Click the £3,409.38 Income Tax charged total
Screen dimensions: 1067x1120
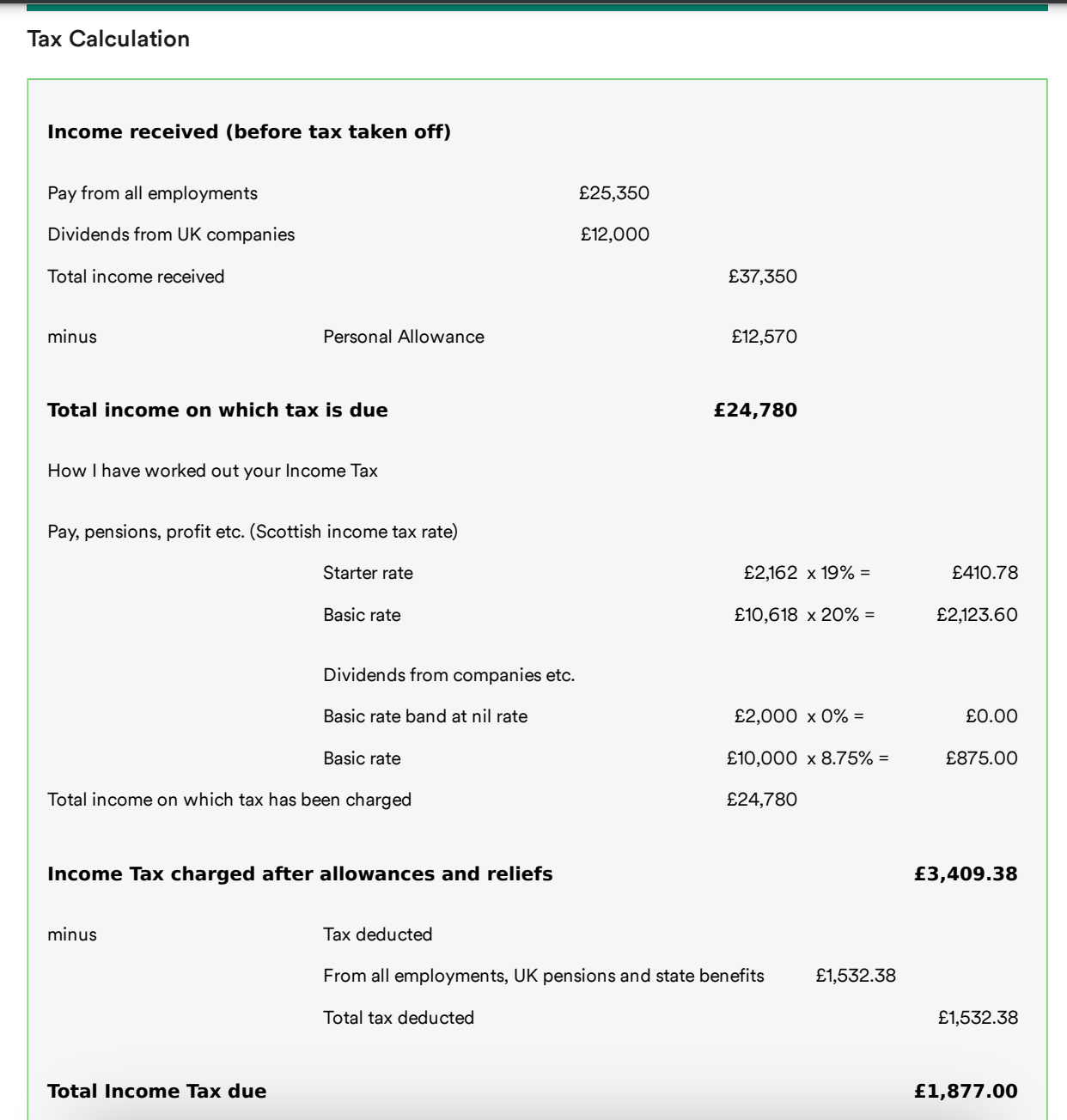click(966, 873)
